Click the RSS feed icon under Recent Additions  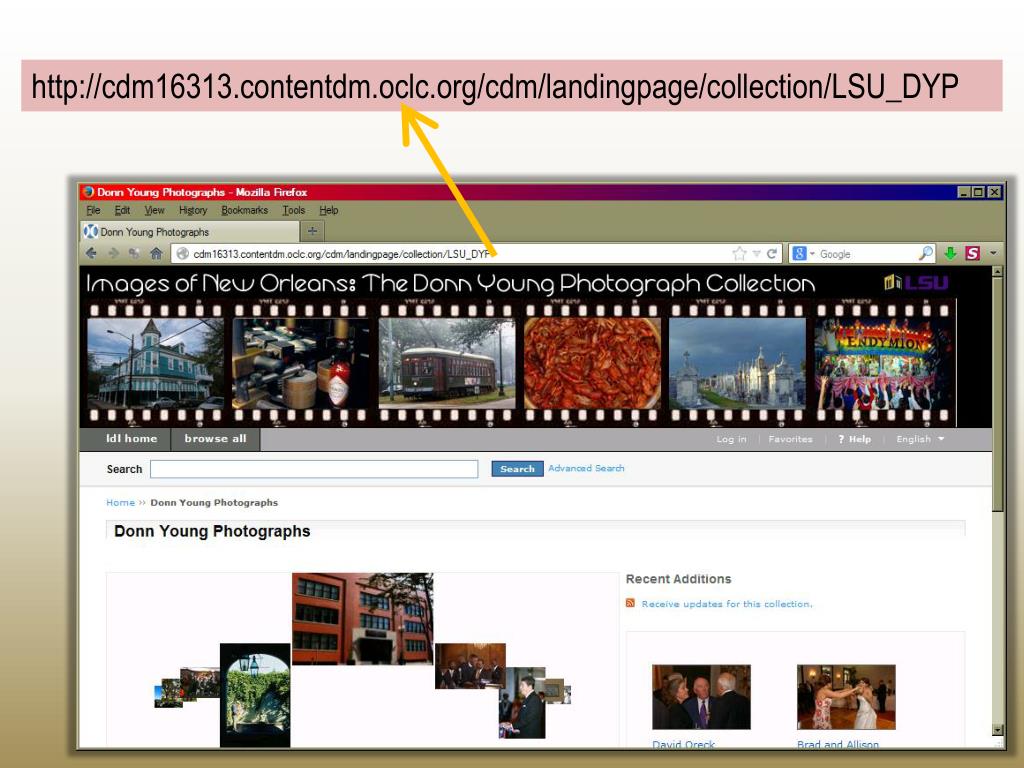pos(630,603)
